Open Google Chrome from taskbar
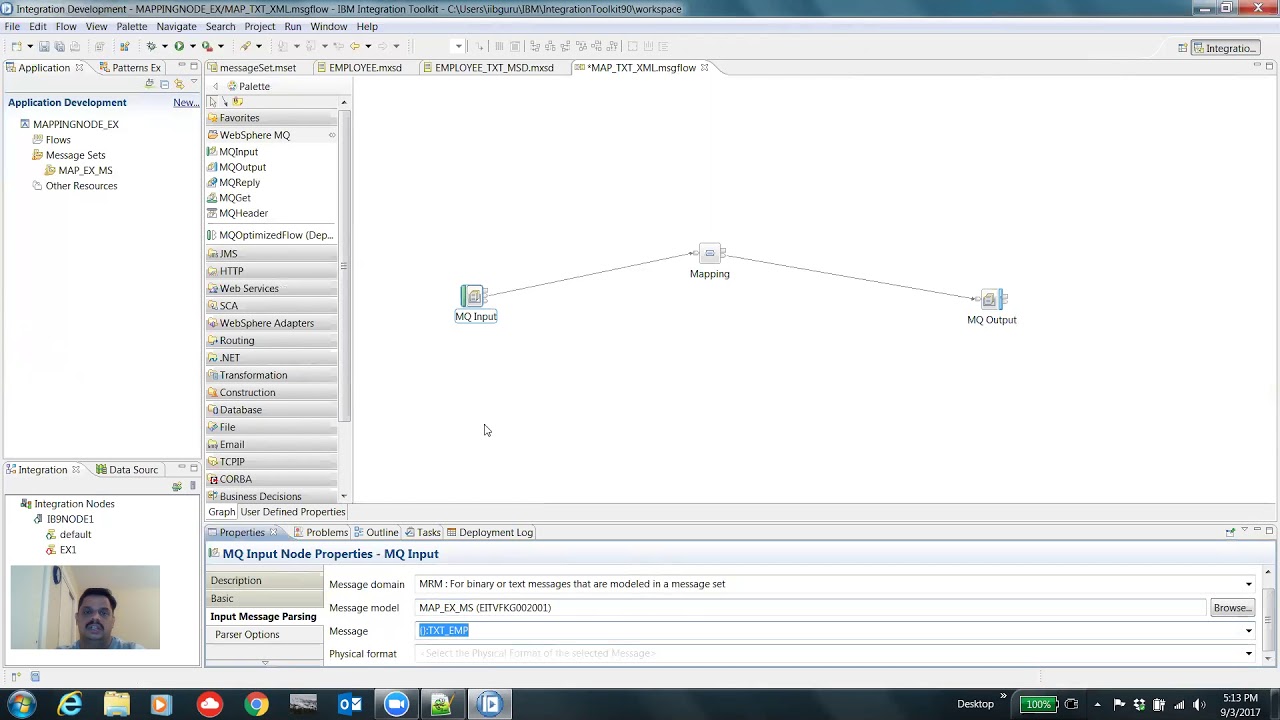Screen dimensions: 1280x720 257,704
